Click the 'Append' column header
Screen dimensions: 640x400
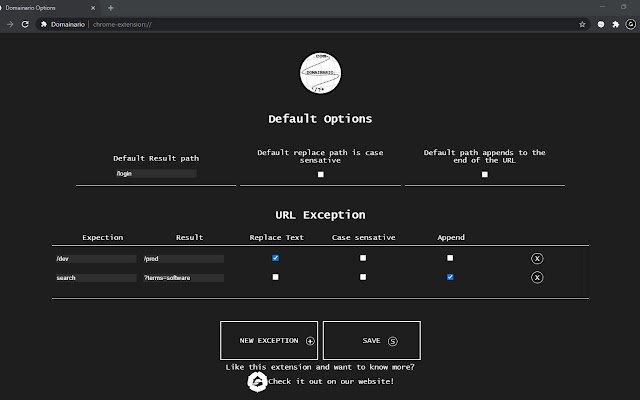pos(451,238)
